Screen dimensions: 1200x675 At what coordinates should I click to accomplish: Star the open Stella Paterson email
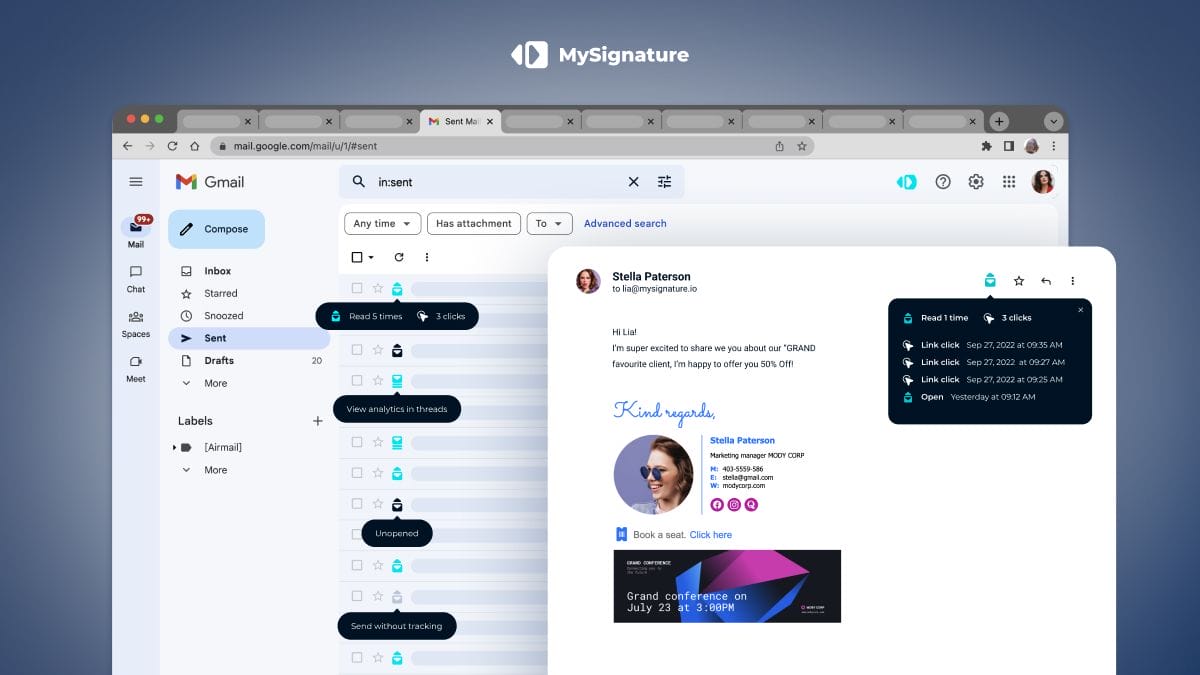click(x=1019, y=281)
